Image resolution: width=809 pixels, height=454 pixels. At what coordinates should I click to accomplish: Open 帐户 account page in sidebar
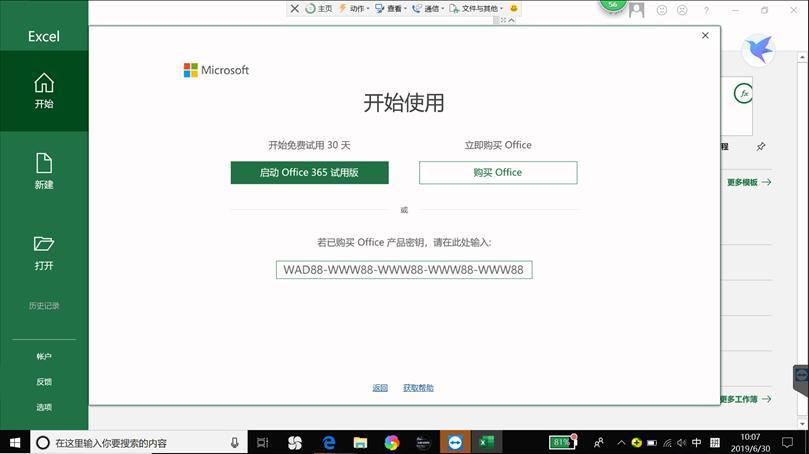tap(44, 356)
